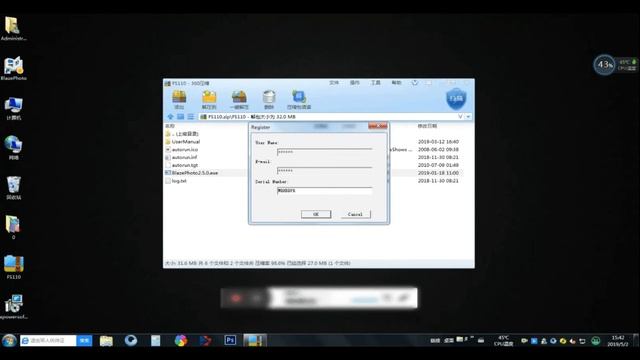Click the CPU temperature 45°C taskbar readout
Viewport: 640px width, 360px height.
pyautogui.click(x=503, y=341)
